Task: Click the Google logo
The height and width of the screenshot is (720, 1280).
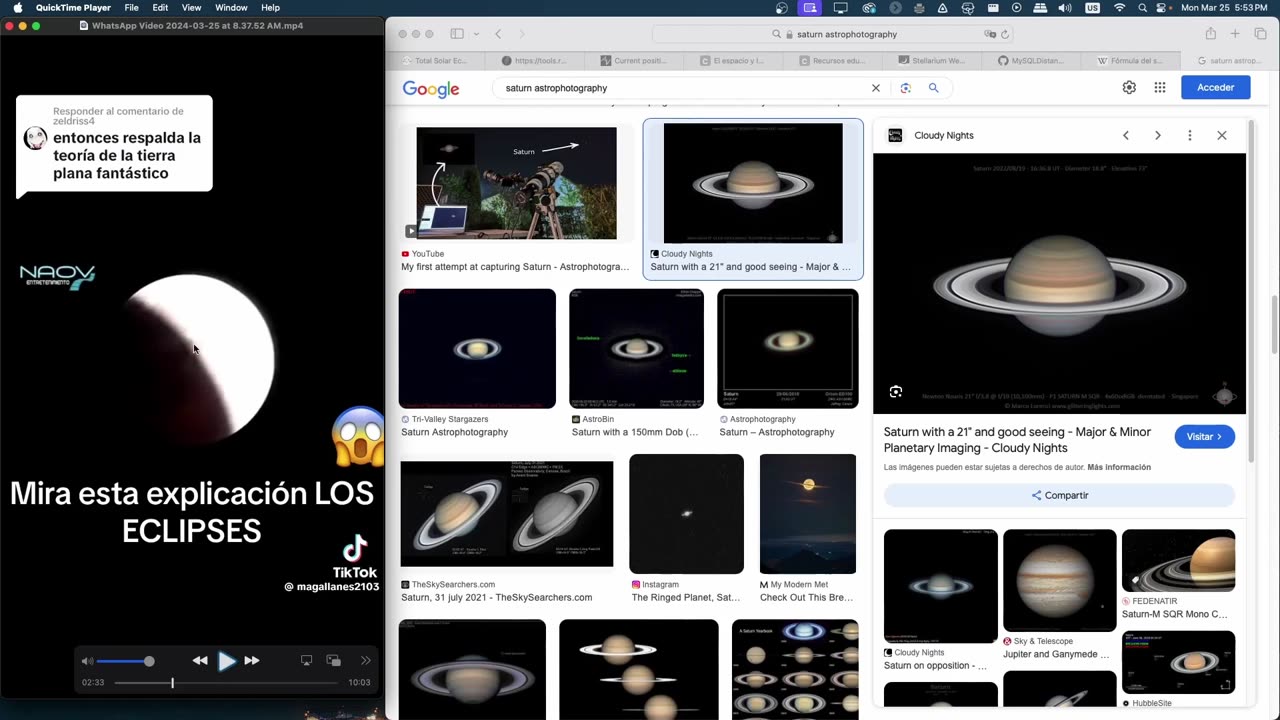Action: tap(431, 89)
